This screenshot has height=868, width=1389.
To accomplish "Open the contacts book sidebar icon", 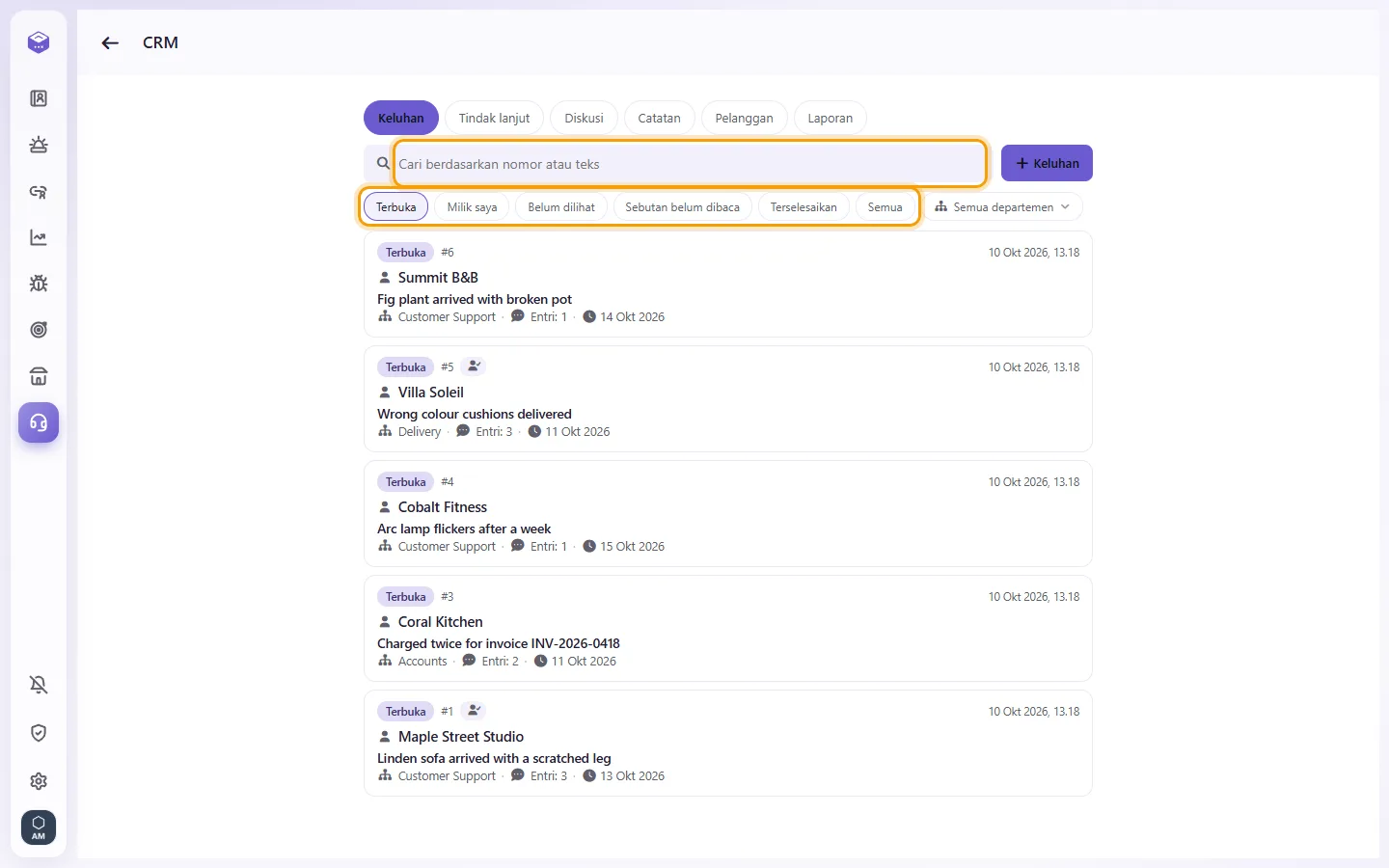I will pyautogui.click(x=39, y=98).
